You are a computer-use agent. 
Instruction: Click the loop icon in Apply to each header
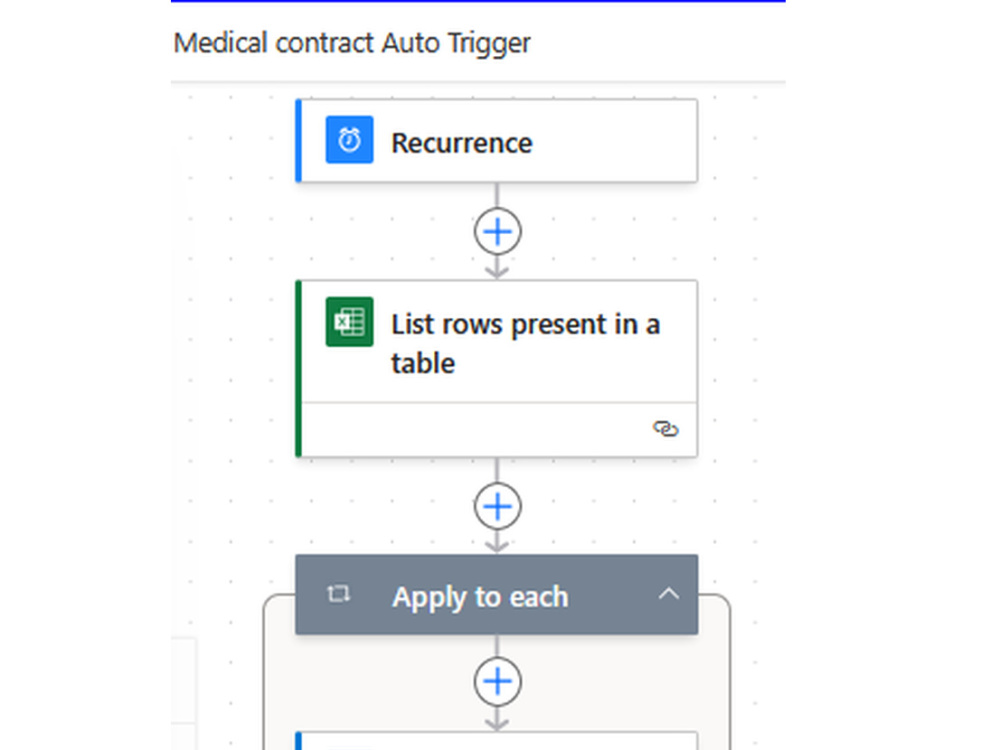tap(339, 594)
